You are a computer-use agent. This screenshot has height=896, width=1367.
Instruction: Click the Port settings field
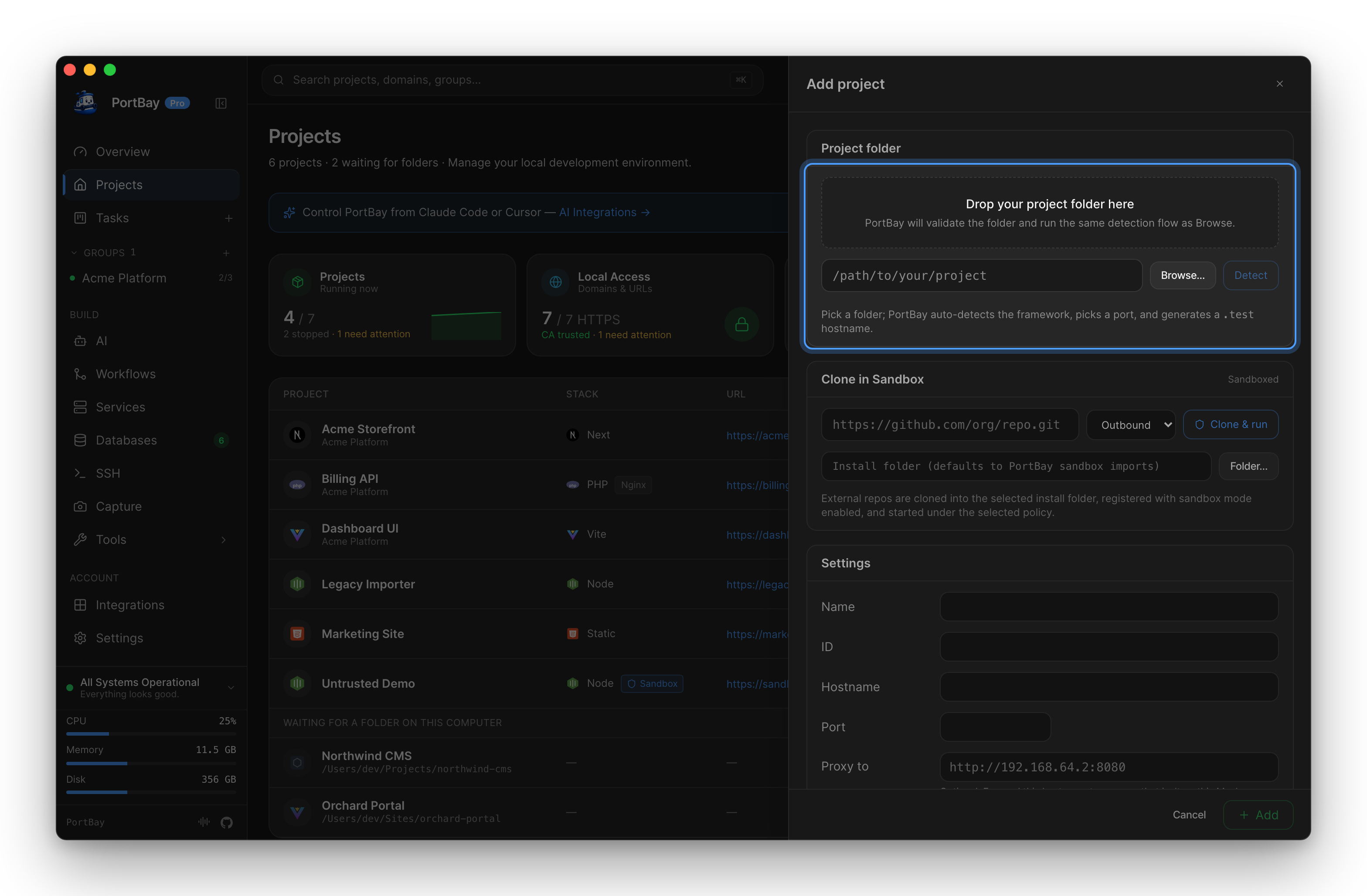click(995, 727)
